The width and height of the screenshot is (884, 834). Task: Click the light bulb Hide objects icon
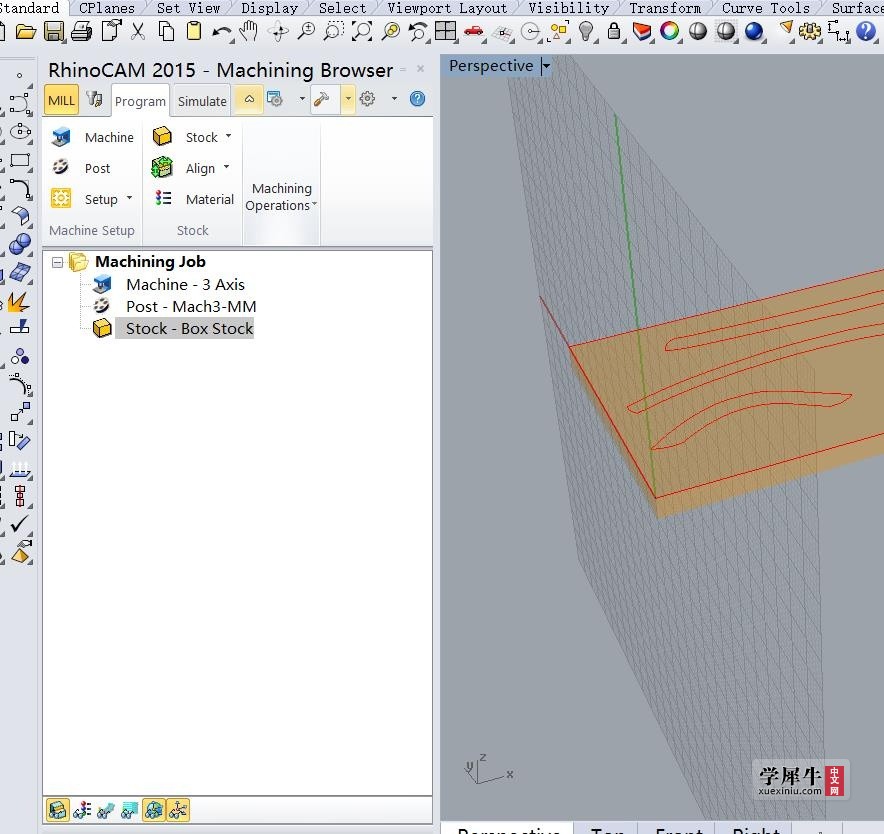[586, 32]
